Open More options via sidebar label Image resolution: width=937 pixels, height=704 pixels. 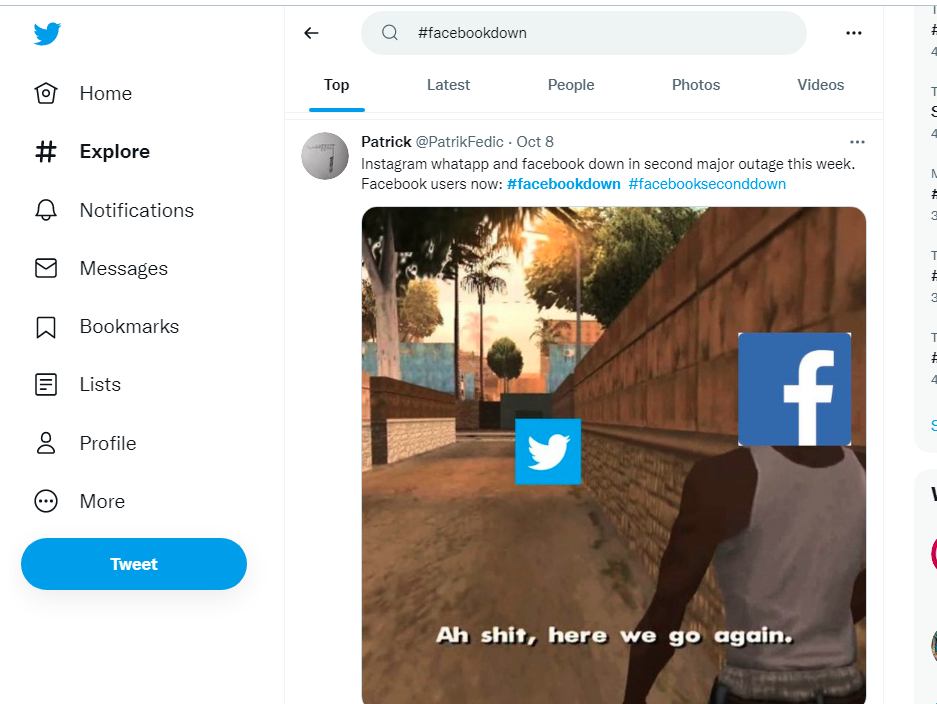102,501
